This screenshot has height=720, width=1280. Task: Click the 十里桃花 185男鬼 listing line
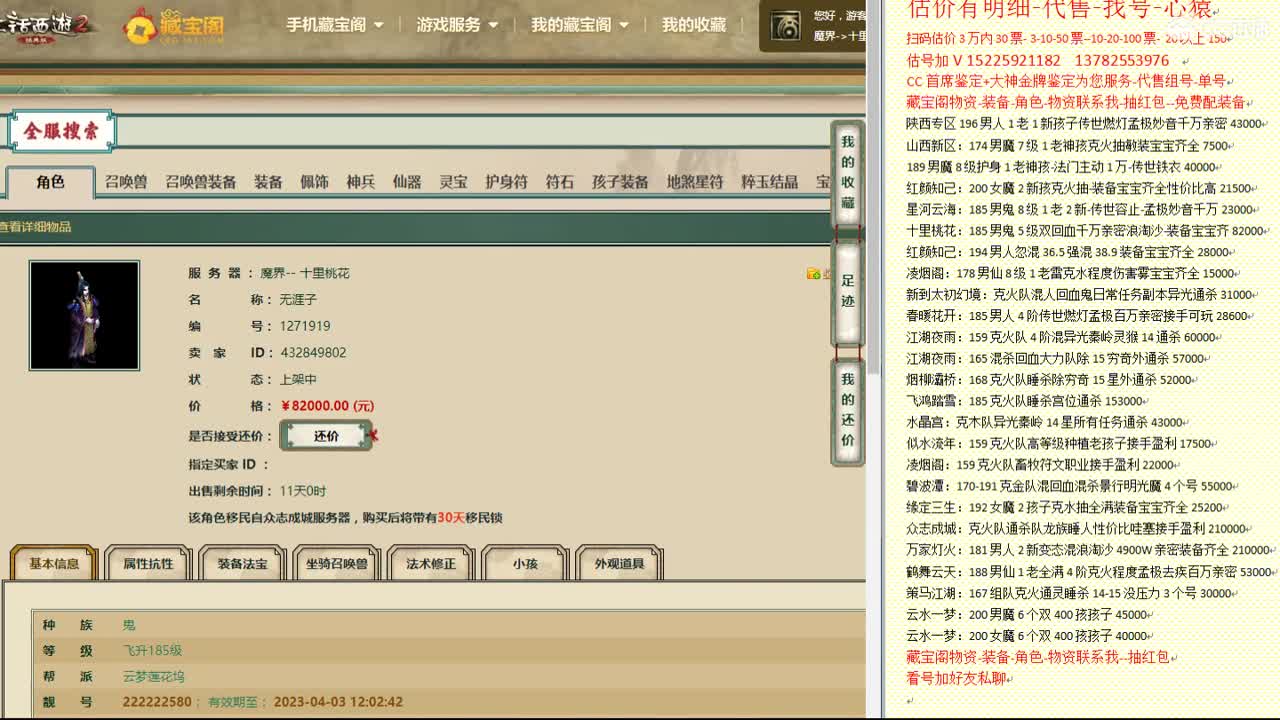pyautogui.click(x=1087, y=230)
